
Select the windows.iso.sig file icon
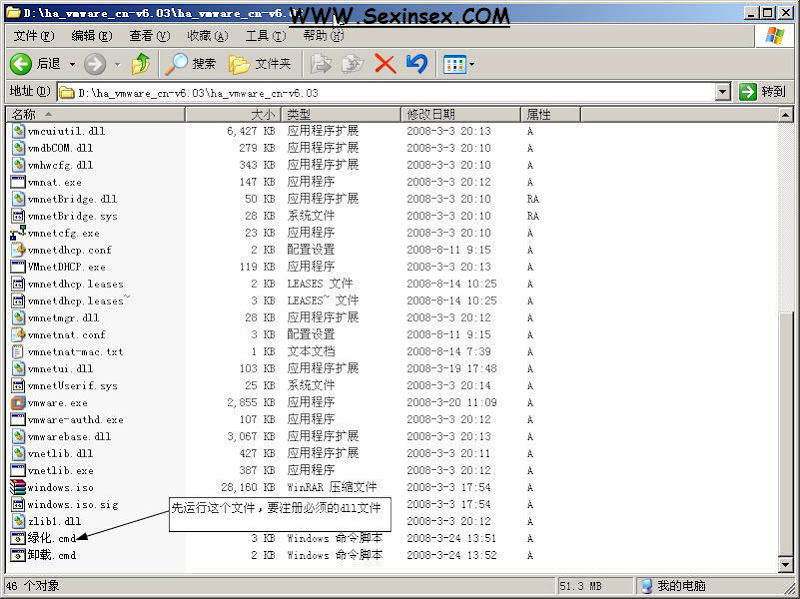point(18,505)
